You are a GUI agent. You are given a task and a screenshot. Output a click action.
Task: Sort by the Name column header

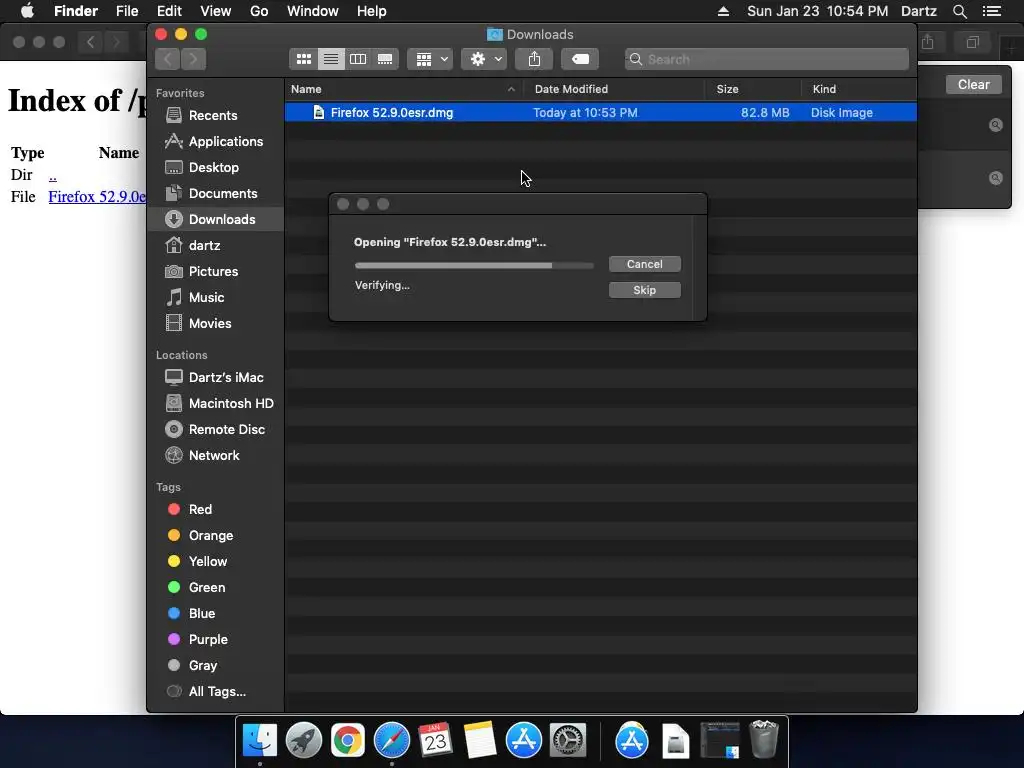tap(404, 89)
